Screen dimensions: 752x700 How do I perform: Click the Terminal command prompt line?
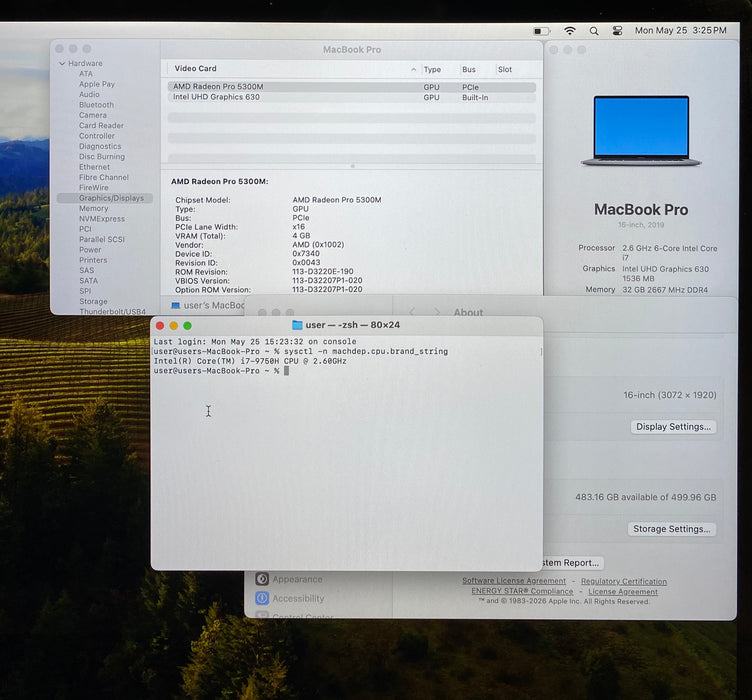221,371
